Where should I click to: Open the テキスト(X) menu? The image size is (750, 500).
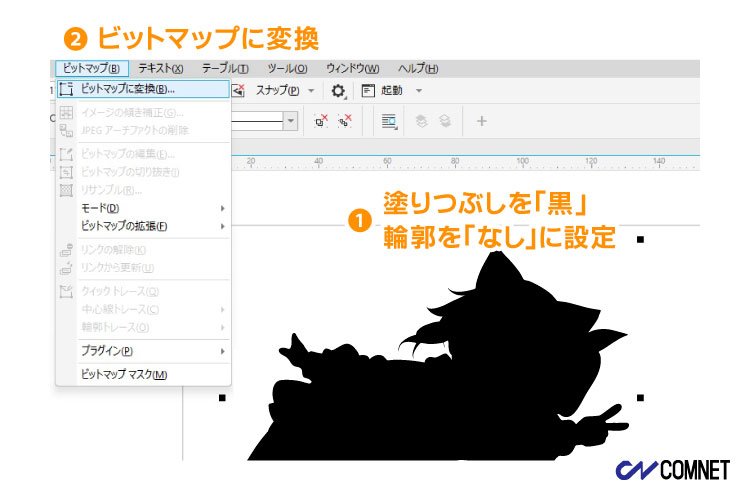pyautogui.click(x=161, y=68)
